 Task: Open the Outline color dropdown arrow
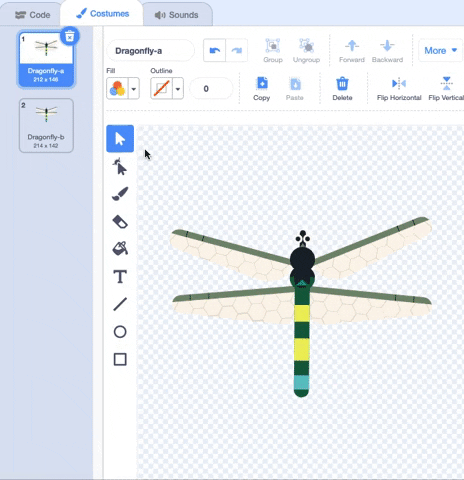click(x=178, y=89)
